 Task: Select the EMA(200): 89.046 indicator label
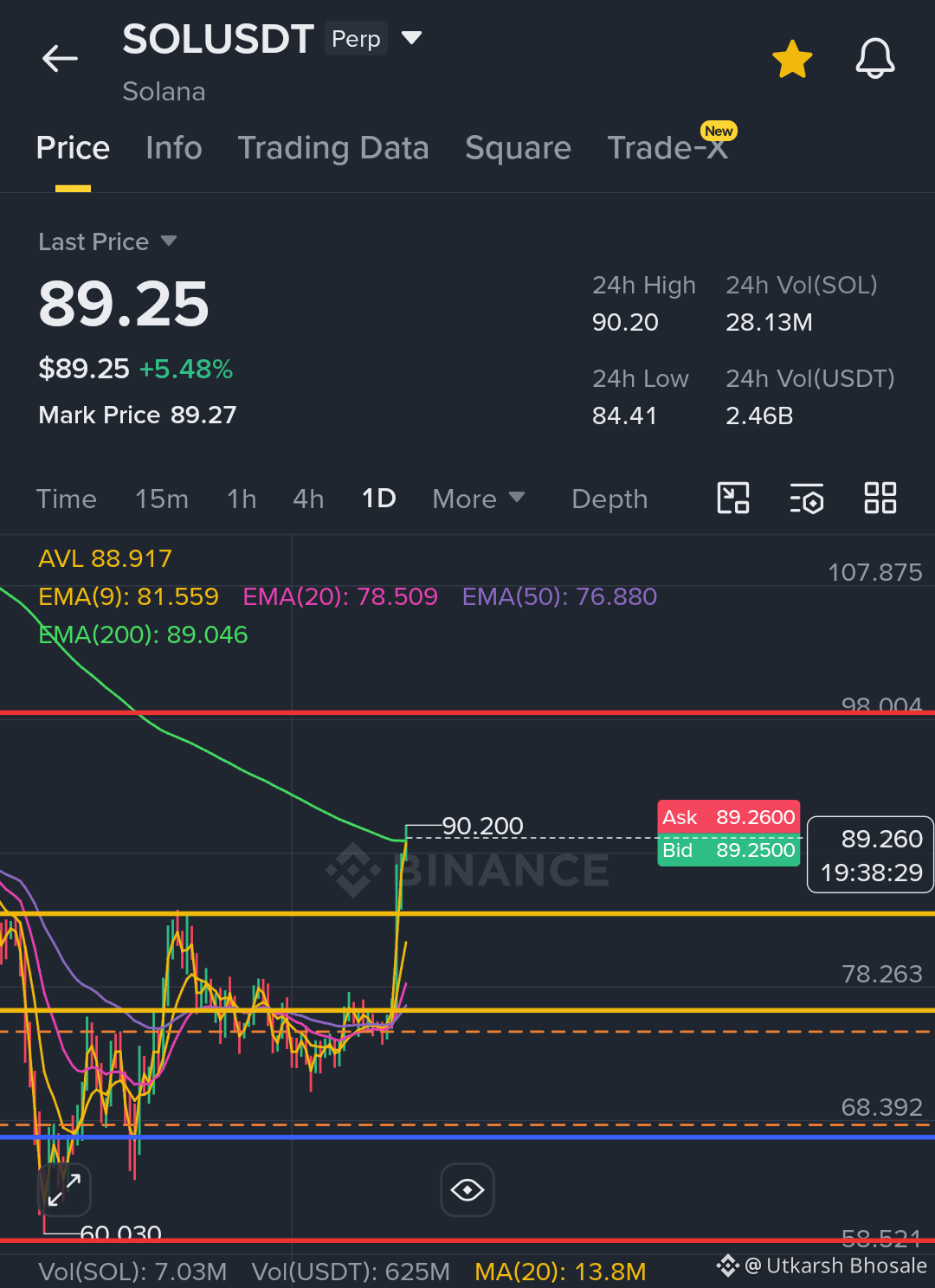[143, 635]
